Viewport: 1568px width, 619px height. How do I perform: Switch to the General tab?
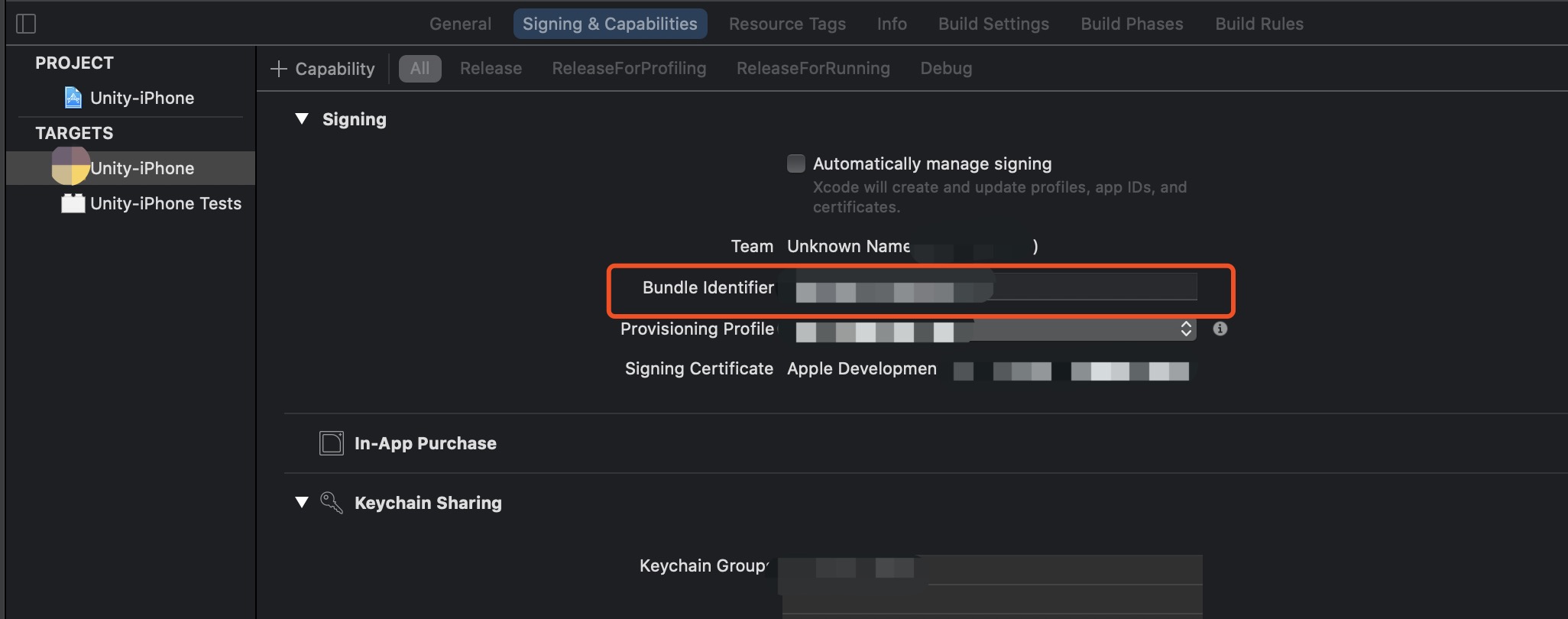coord(460,24)
